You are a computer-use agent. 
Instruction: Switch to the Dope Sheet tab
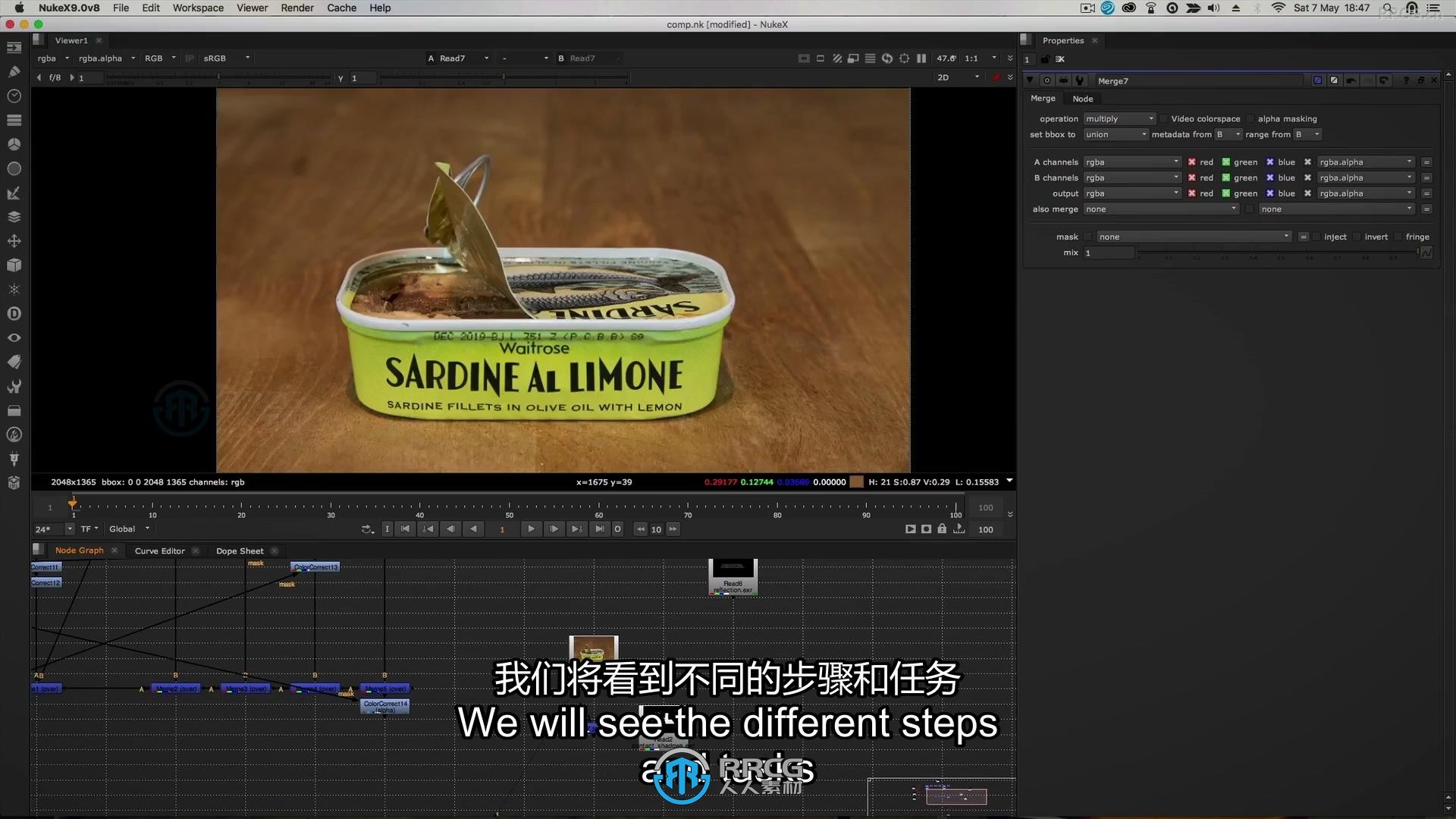point(240,551)
